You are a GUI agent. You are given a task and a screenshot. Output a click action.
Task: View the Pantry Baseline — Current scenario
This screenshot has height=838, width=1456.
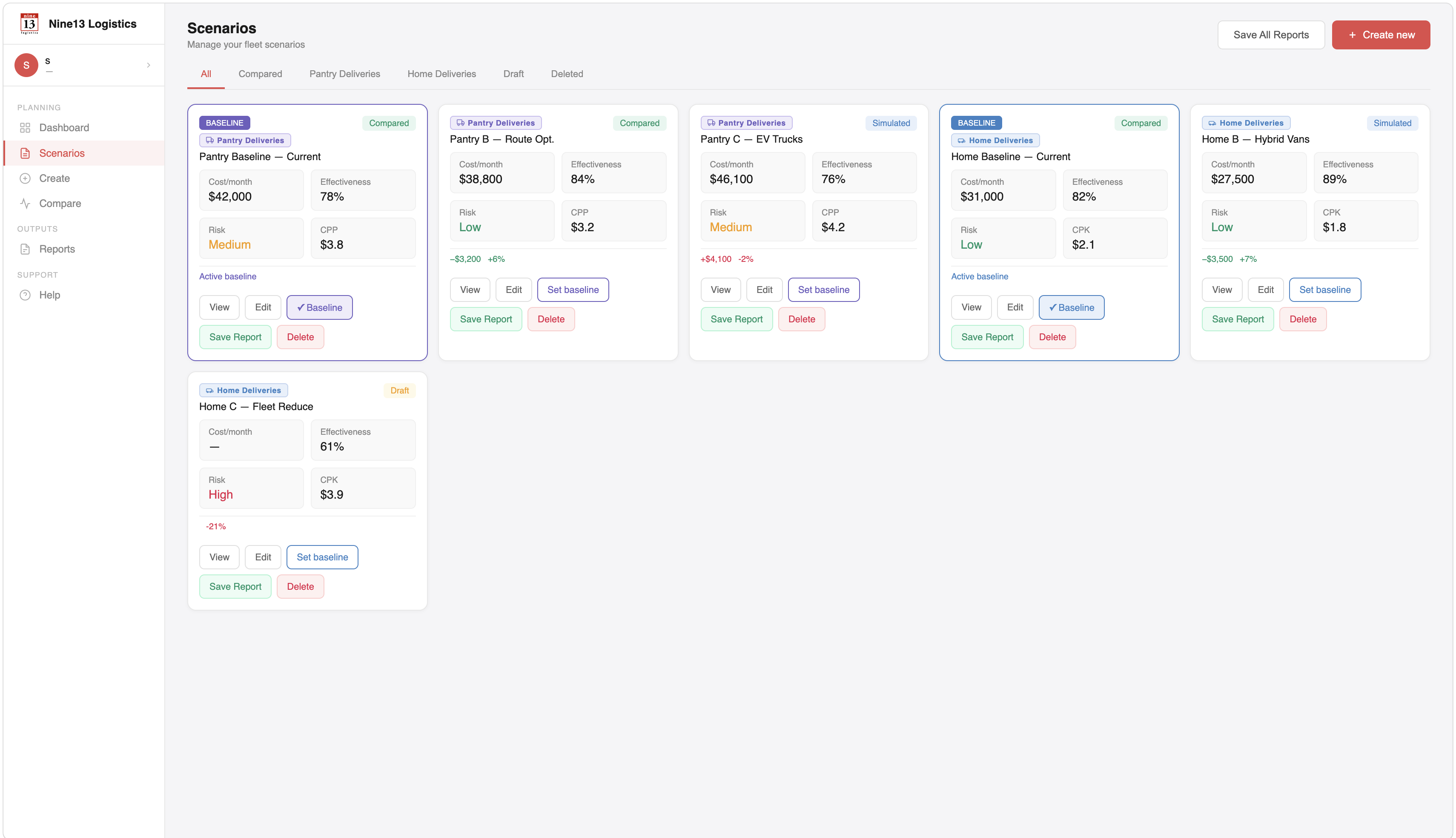(x=219, y=307)
